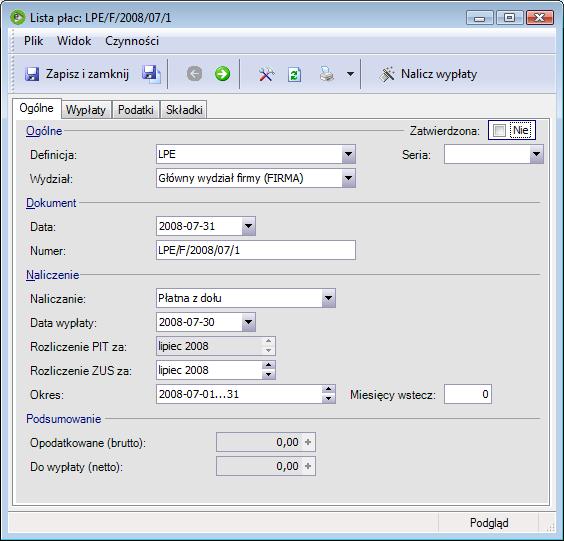Decrease Rozliczenie ZUS za month spinner
564x541 pixels.
coord(268,374)
